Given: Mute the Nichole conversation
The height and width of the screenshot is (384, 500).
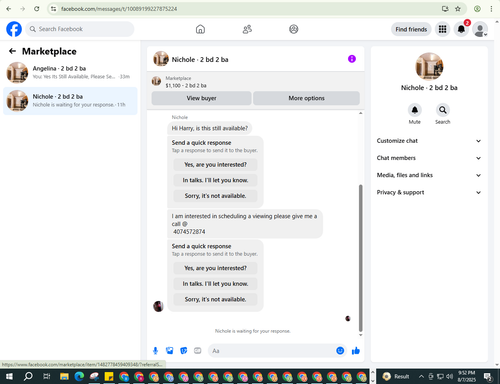Looking at the screenshot, I should [x=415, y=110].
